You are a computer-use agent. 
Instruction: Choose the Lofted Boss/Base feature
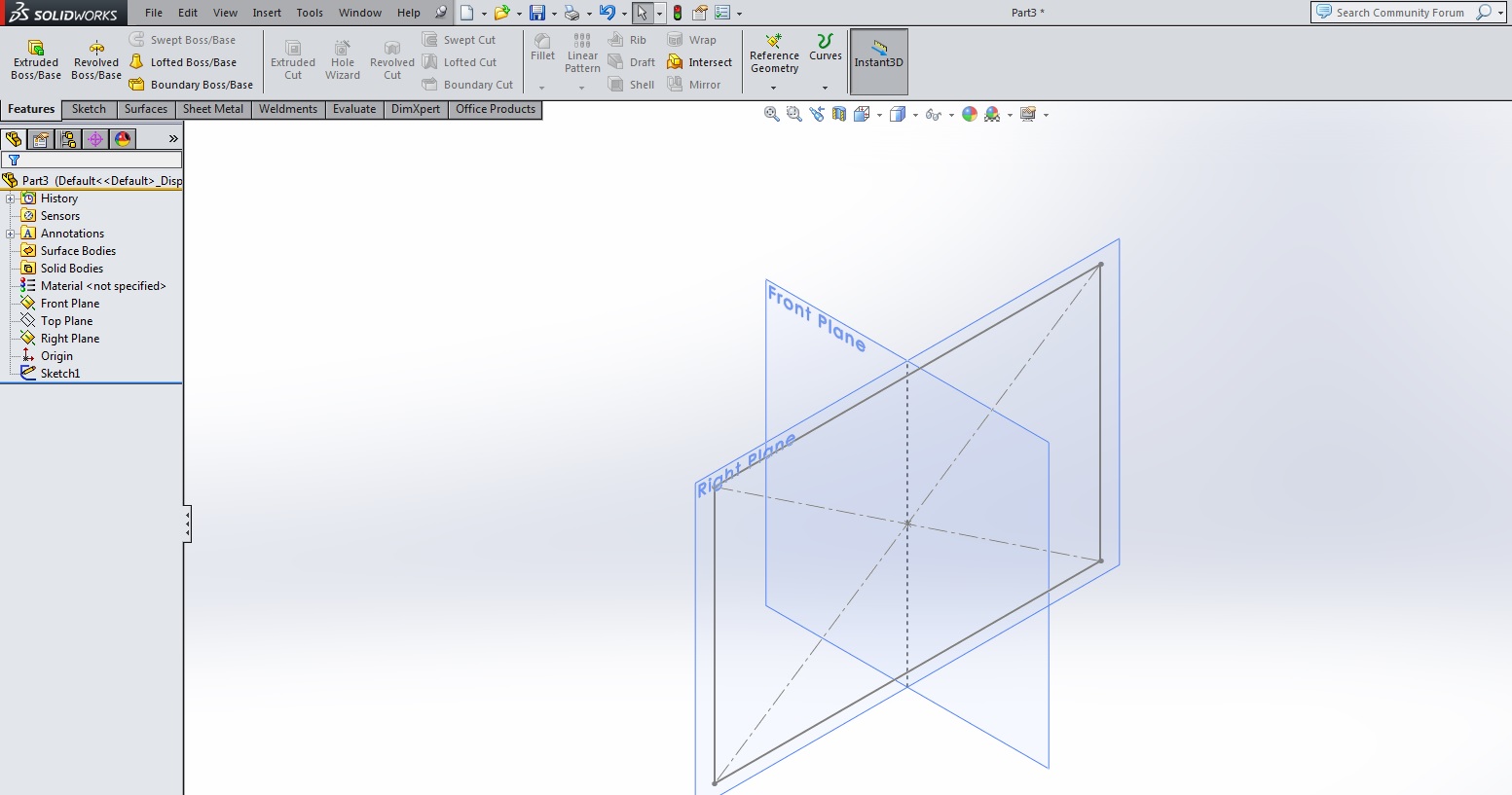tap(192, 62)
